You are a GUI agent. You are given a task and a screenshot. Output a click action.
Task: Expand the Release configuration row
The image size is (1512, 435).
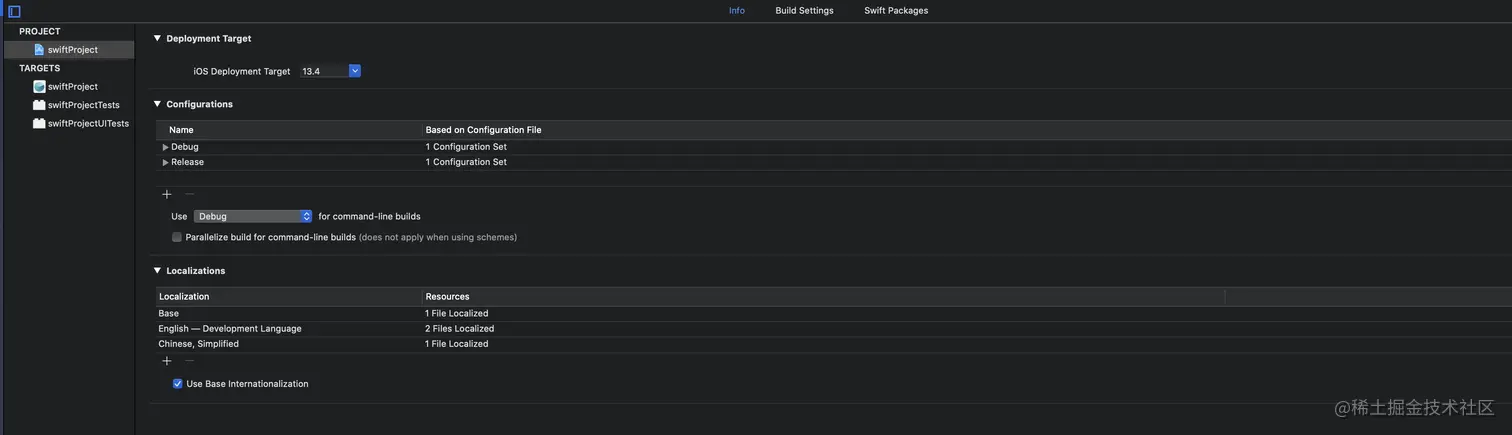click(x=166, y=162)
